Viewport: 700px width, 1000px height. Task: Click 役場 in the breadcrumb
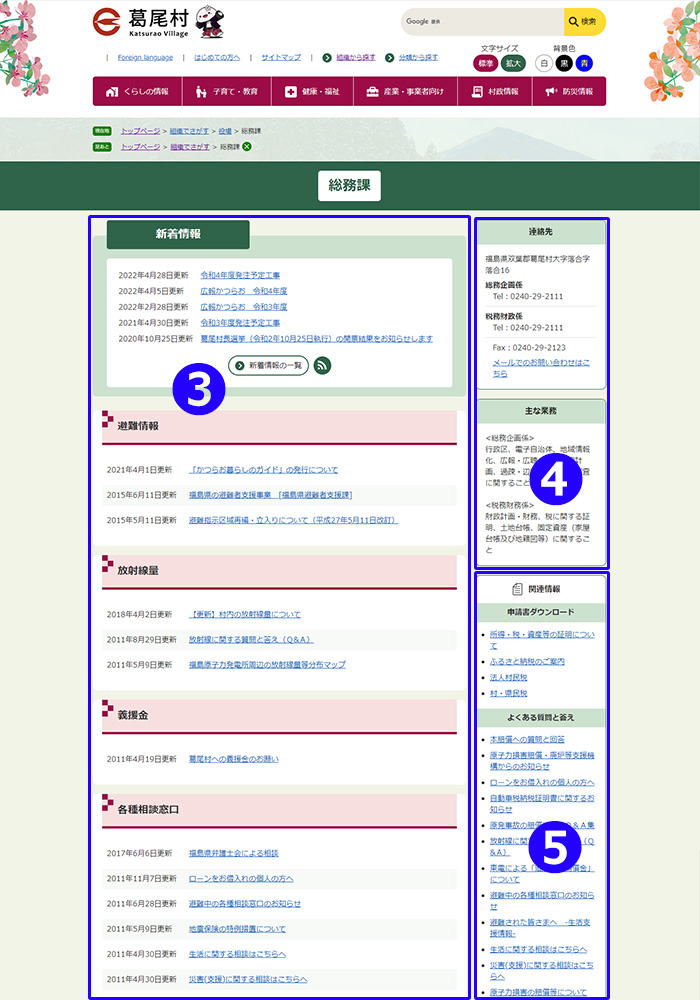225,131
